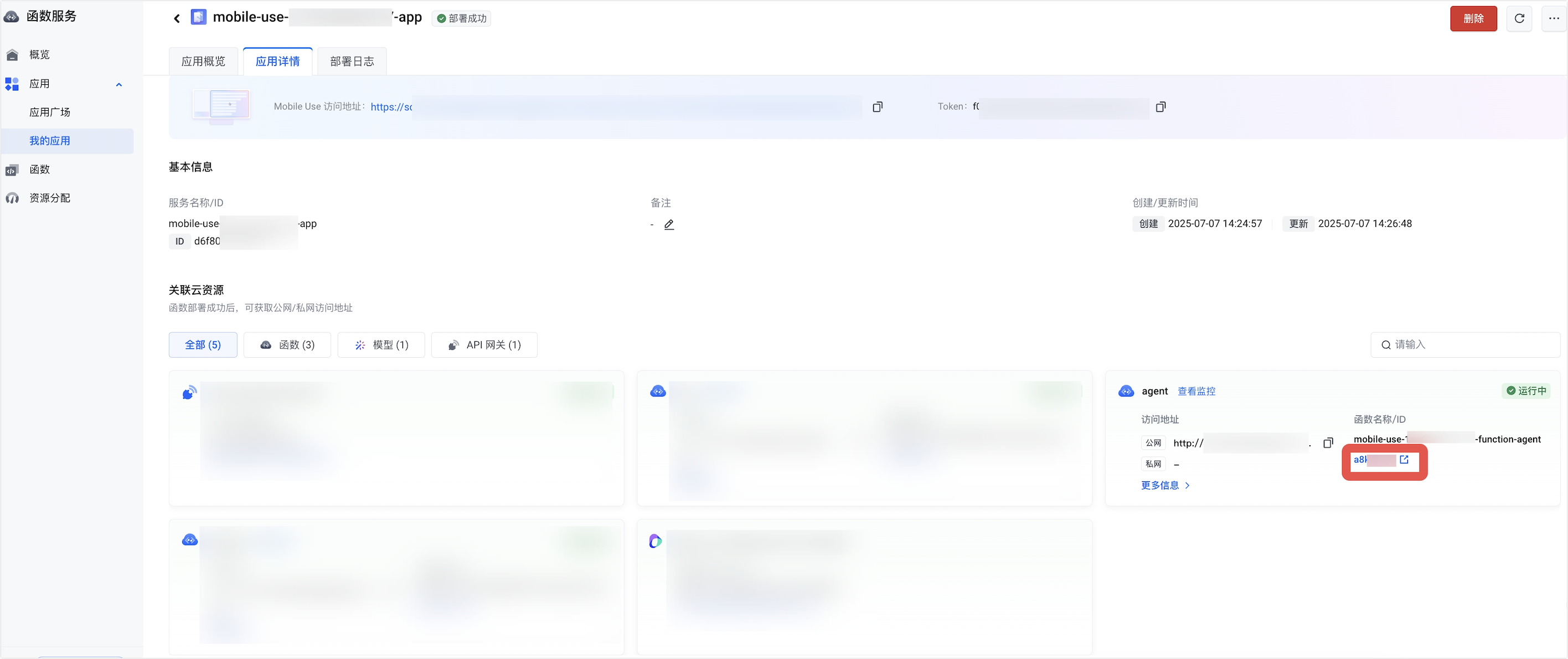Image resolution: width=1568 pixels, height=659 pixels.
Task: Expand 更多信息 on the agent card
Action: pyautogui.click(x=1164, y=485)
